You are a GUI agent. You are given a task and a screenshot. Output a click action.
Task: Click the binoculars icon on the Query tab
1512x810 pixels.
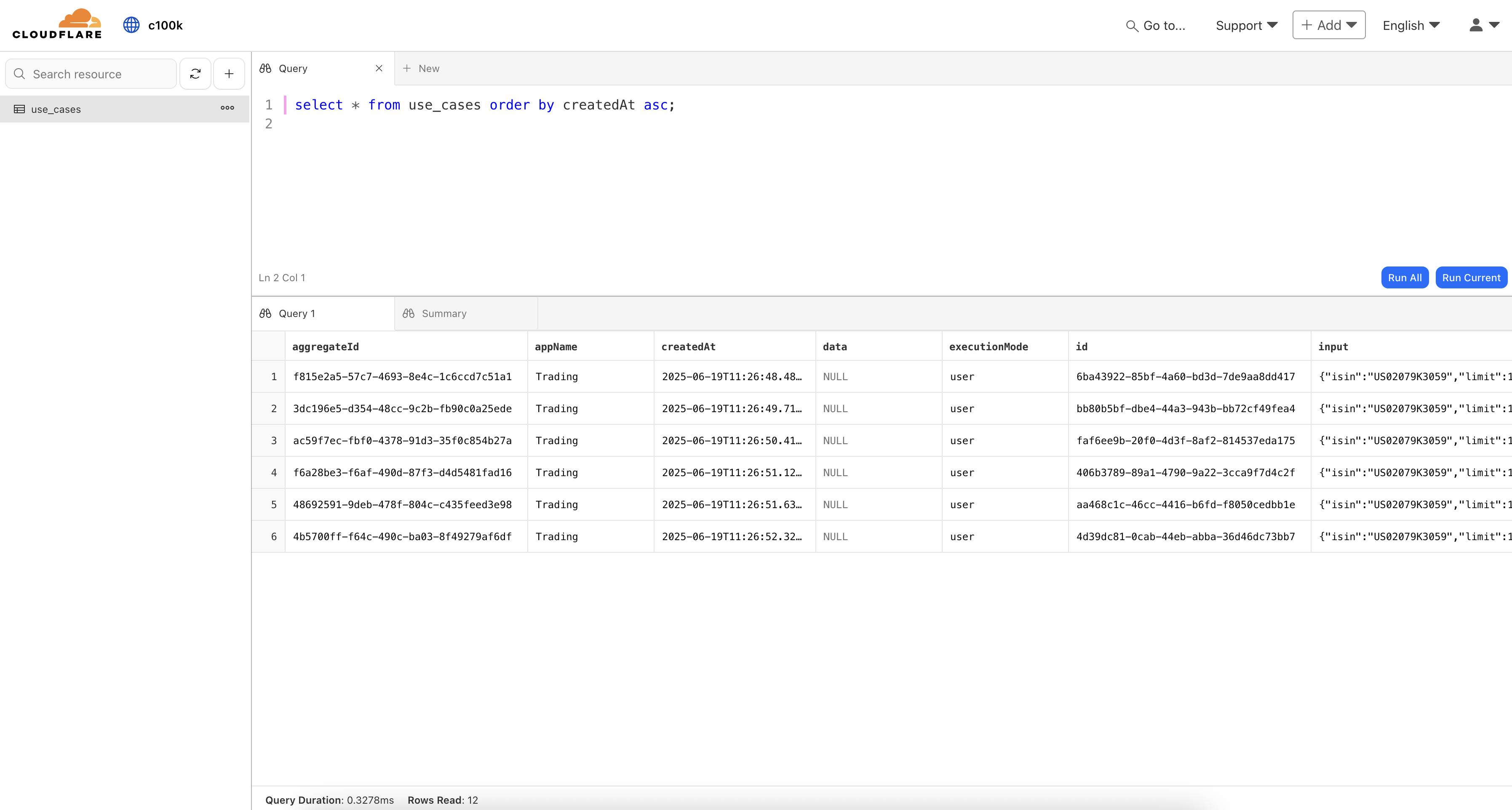pos(265,68)
